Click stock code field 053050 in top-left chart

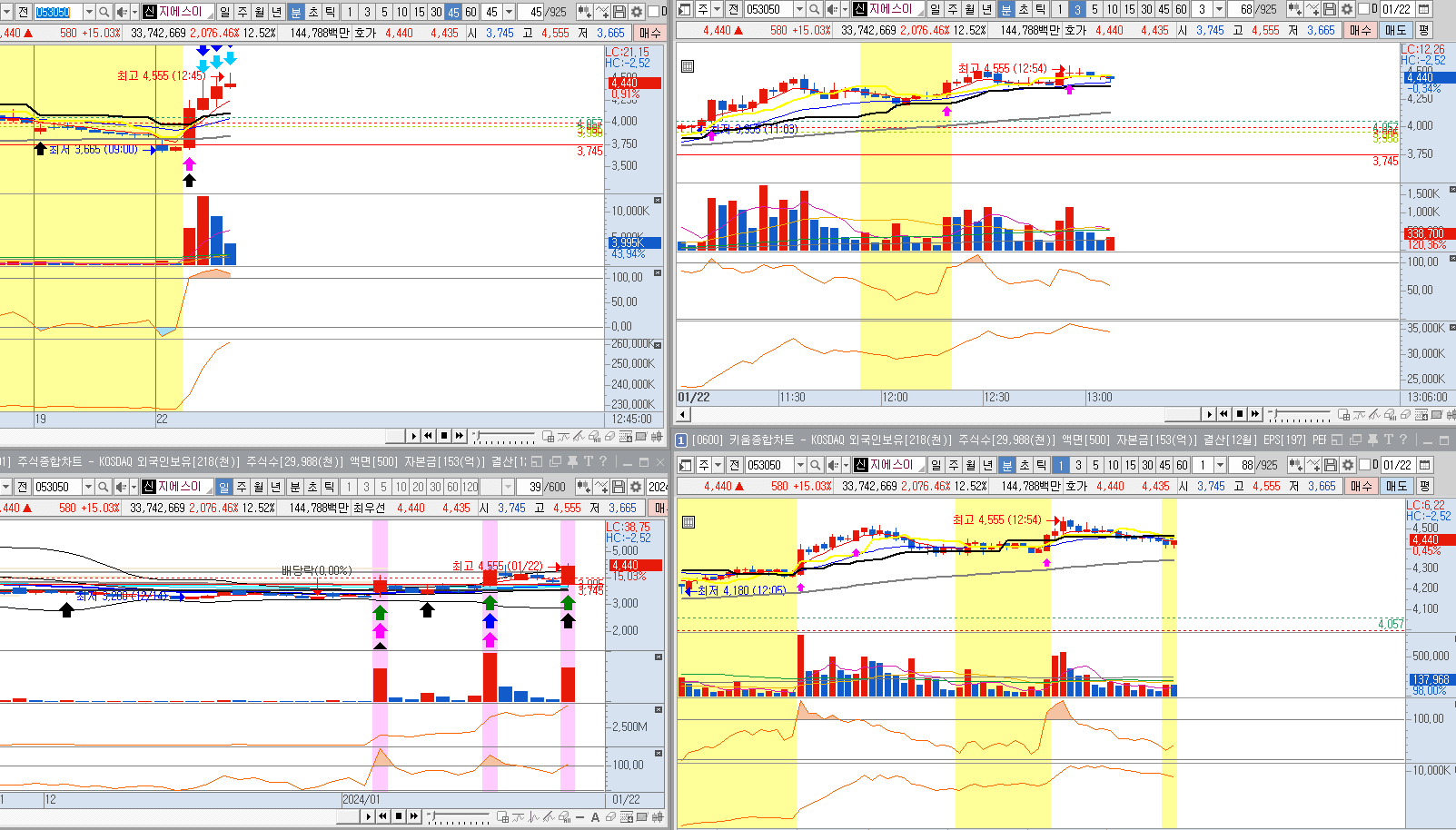coord(58,12)
